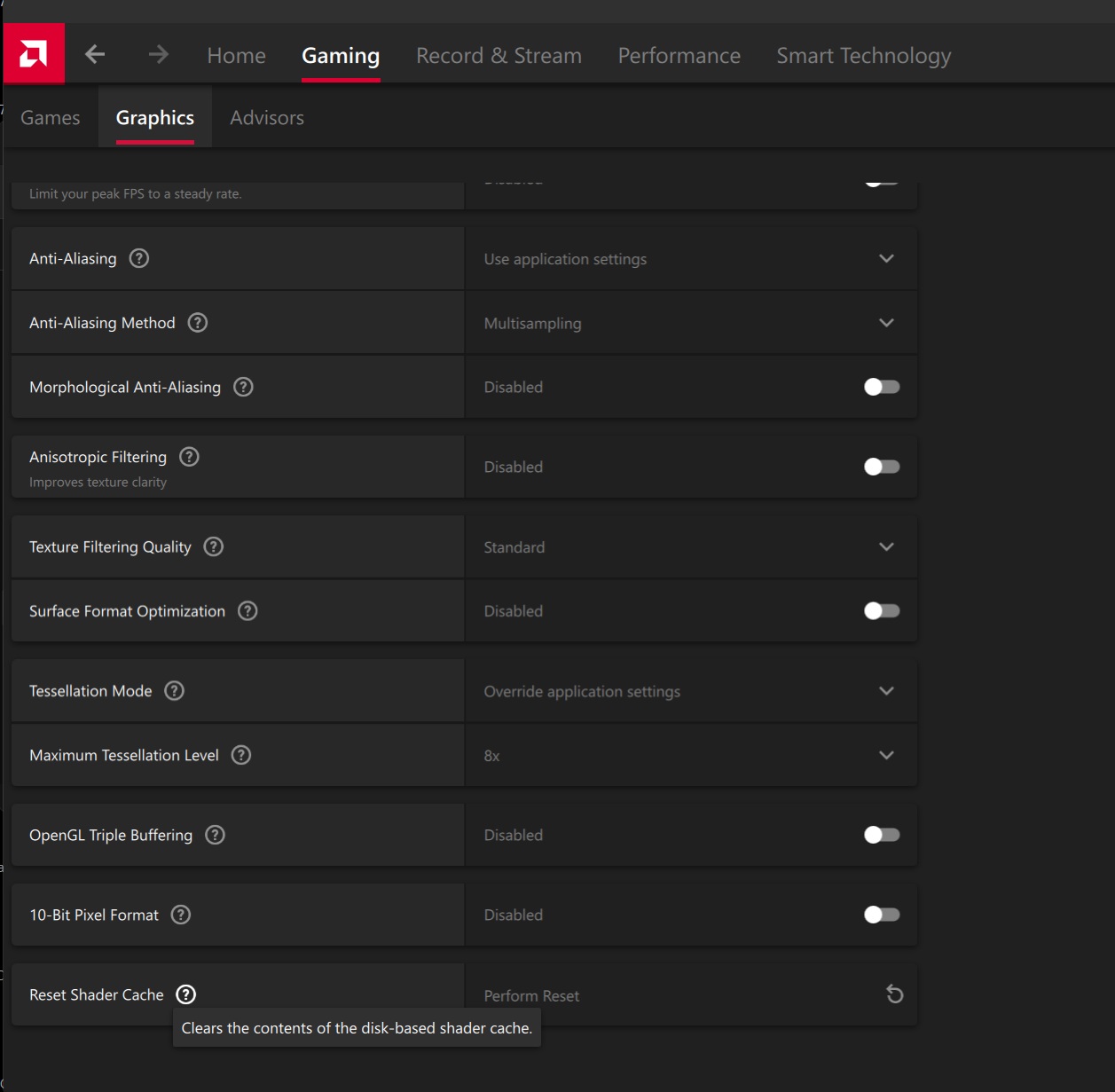Click Maximum Tessellation Level question mark
The height and width of the screenshot is (1092, 1115).
(241, 755)
